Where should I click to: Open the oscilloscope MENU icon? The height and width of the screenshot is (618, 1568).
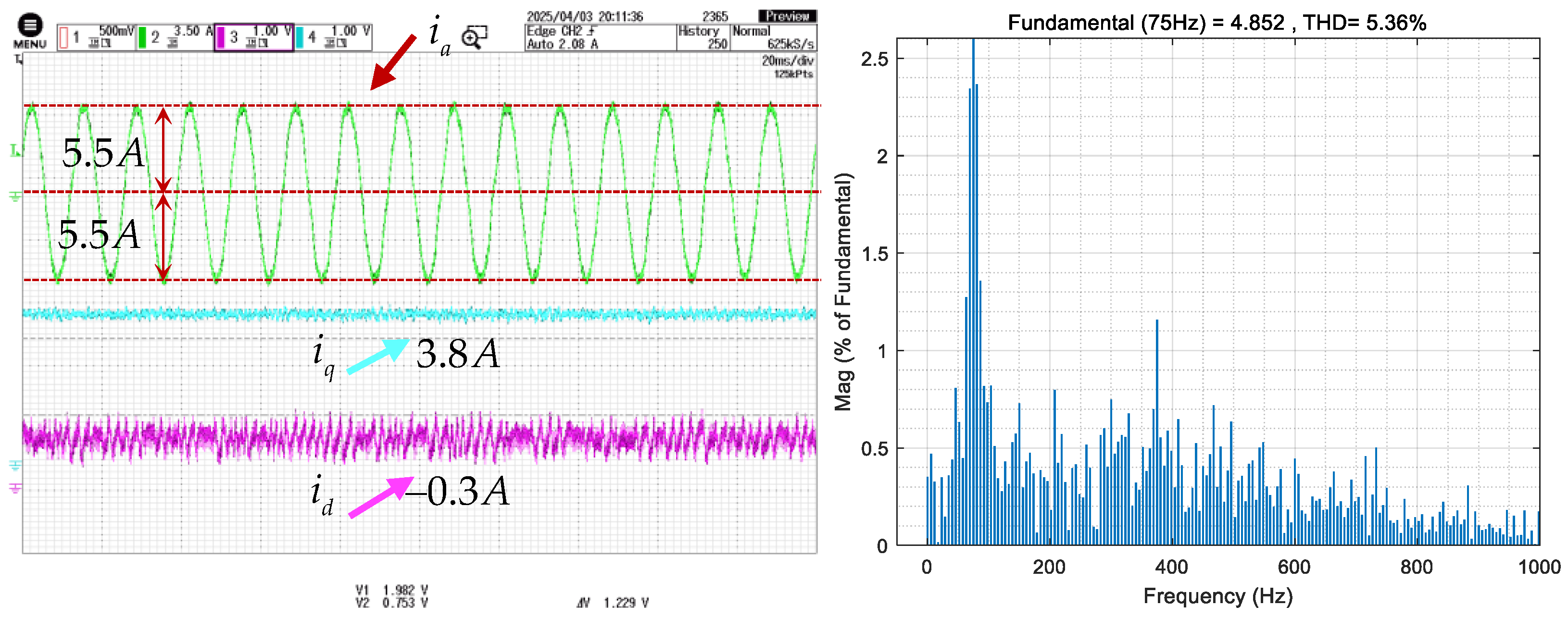(x=30, y=26)
